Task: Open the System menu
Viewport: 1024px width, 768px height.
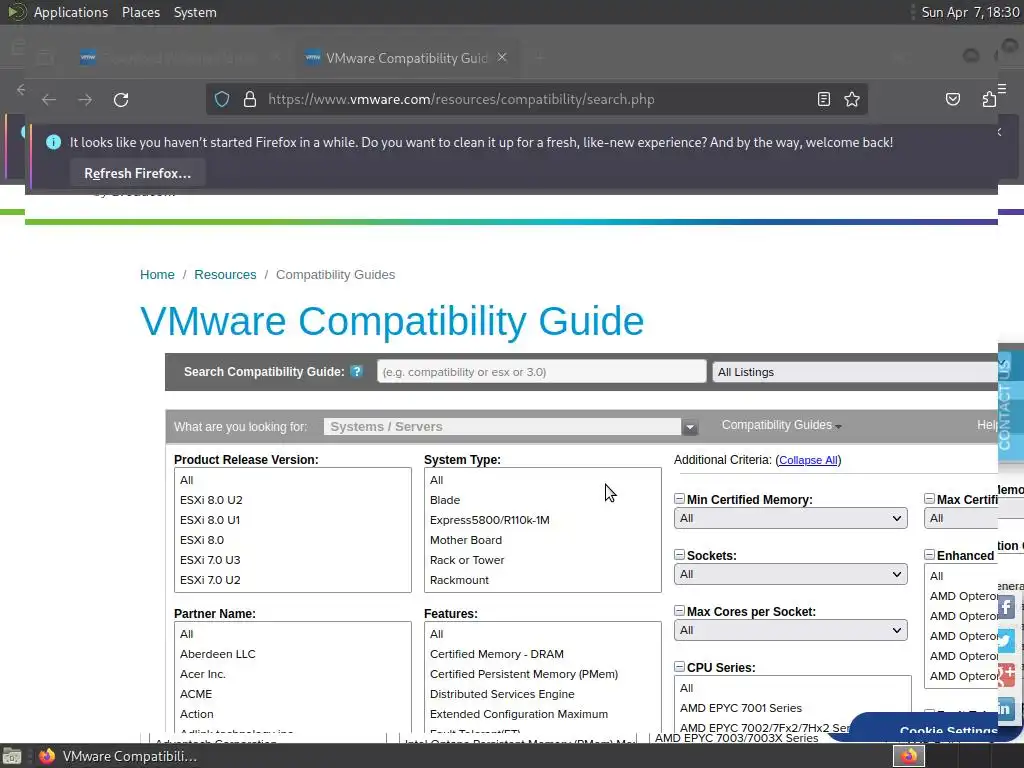Action: [195, 12]
